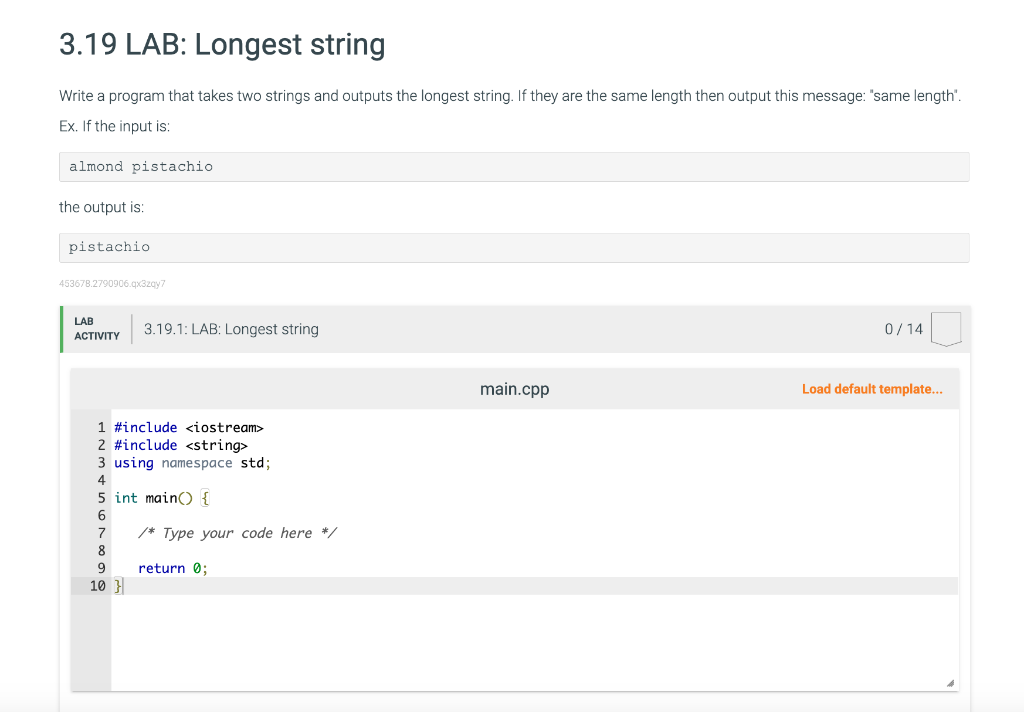The width and height of the screenshot is (1024, 712).
Task: Click the include string directive
Action: click(x=181, y=445)
